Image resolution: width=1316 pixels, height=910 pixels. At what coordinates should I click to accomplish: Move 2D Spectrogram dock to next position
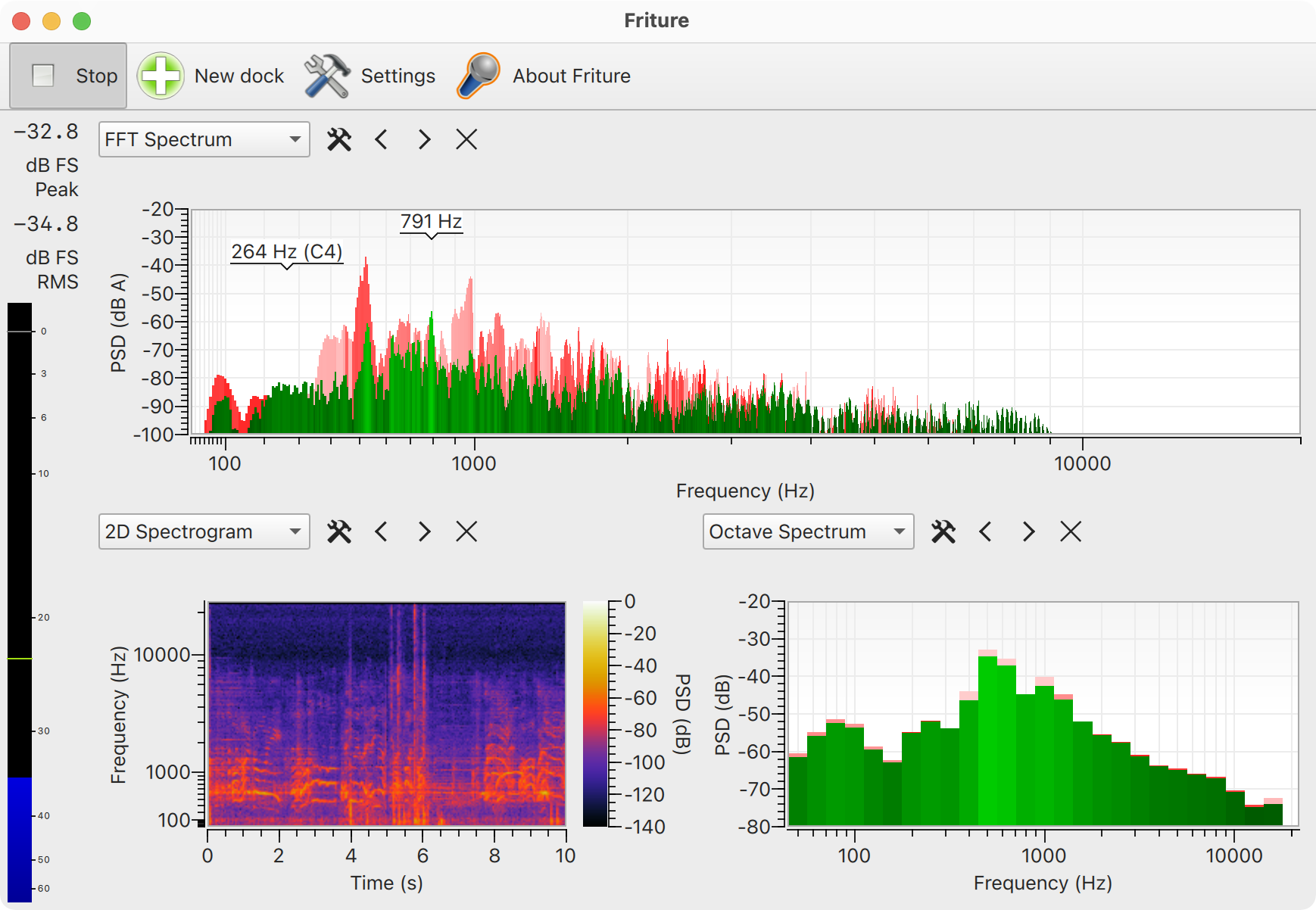(x=424, y=531)
